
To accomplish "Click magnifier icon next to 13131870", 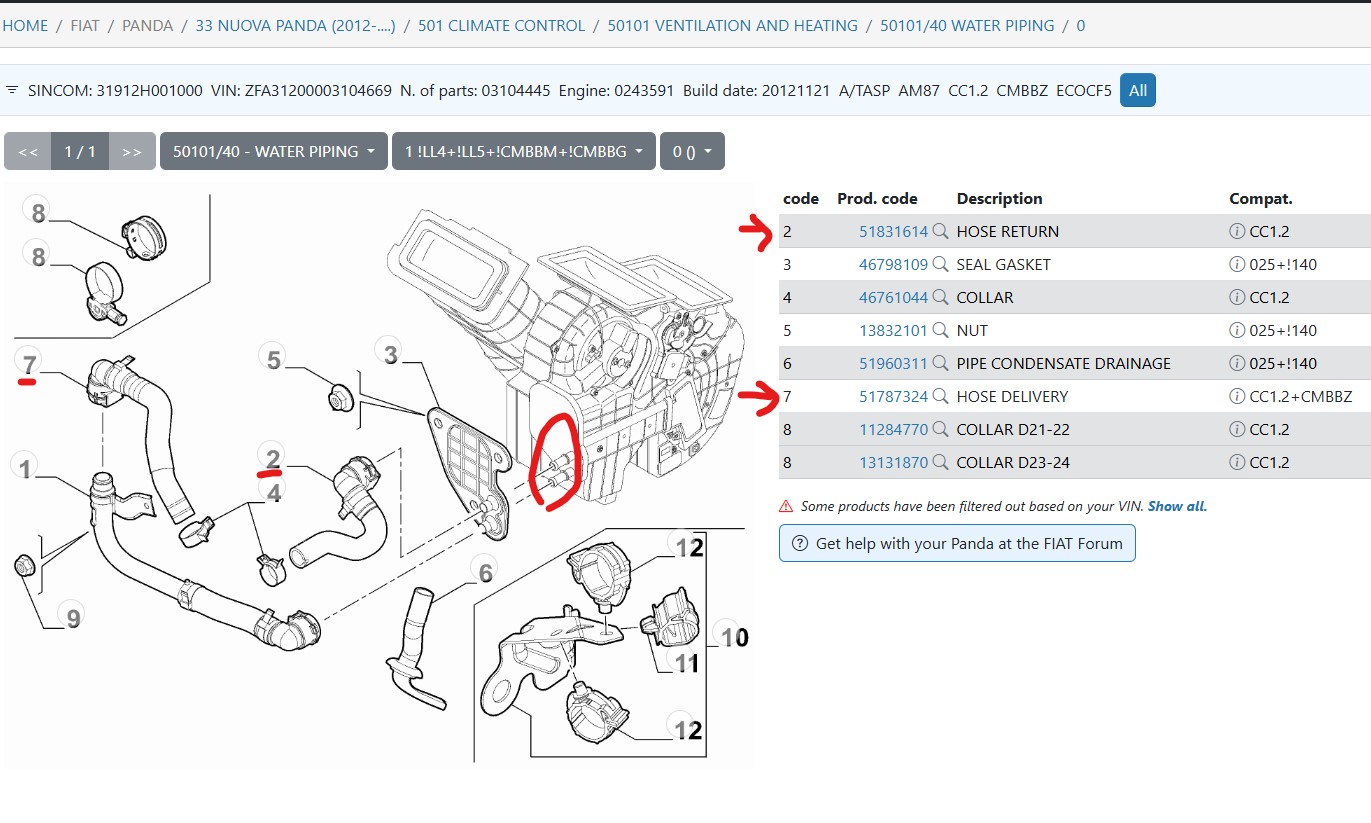I will click(x=940, y=462).
